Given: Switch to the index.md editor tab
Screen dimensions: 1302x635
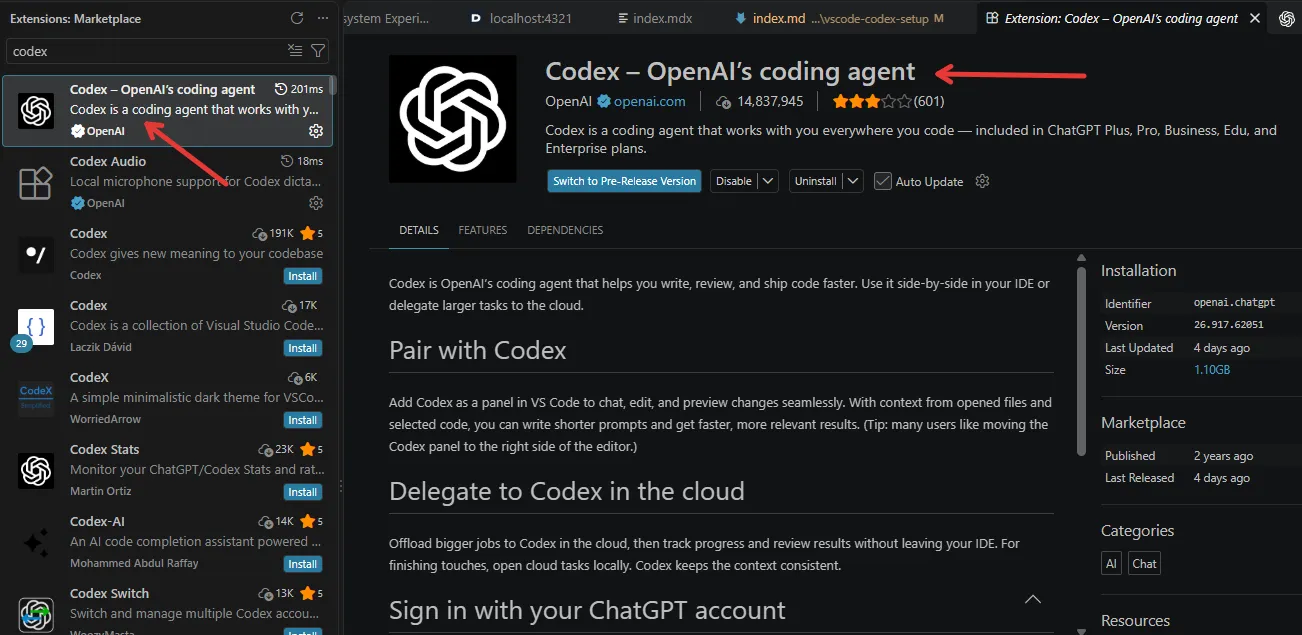Looking at the screenshot, I should pyautogui.click(x=842, y=18).
